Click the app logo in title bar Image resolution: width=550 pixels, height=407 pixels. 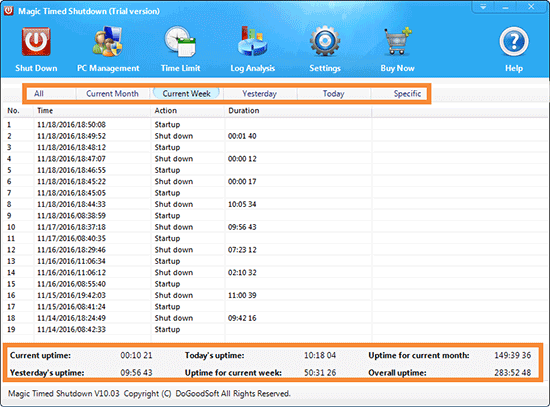click(x=8, y=11)
